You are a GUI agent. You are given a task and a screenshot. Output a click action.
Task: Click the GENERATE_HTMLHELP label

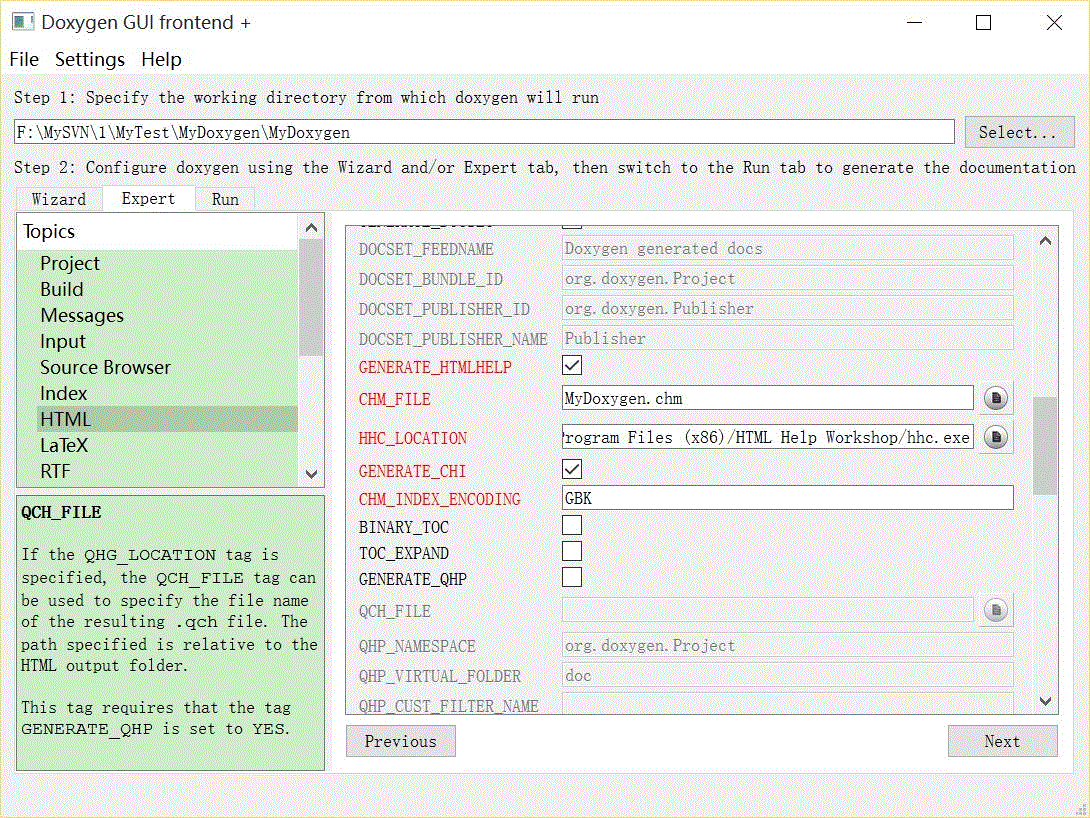pyautogui.click(x=435, y=367)
